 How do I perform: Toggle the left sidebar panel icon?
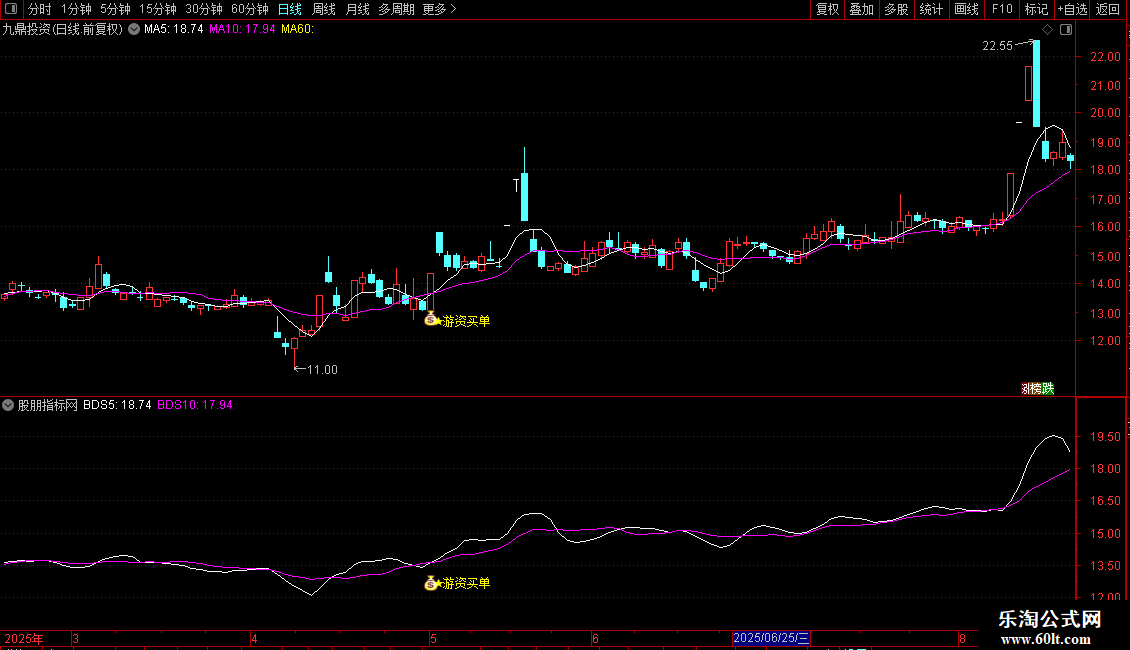(11, 9)
